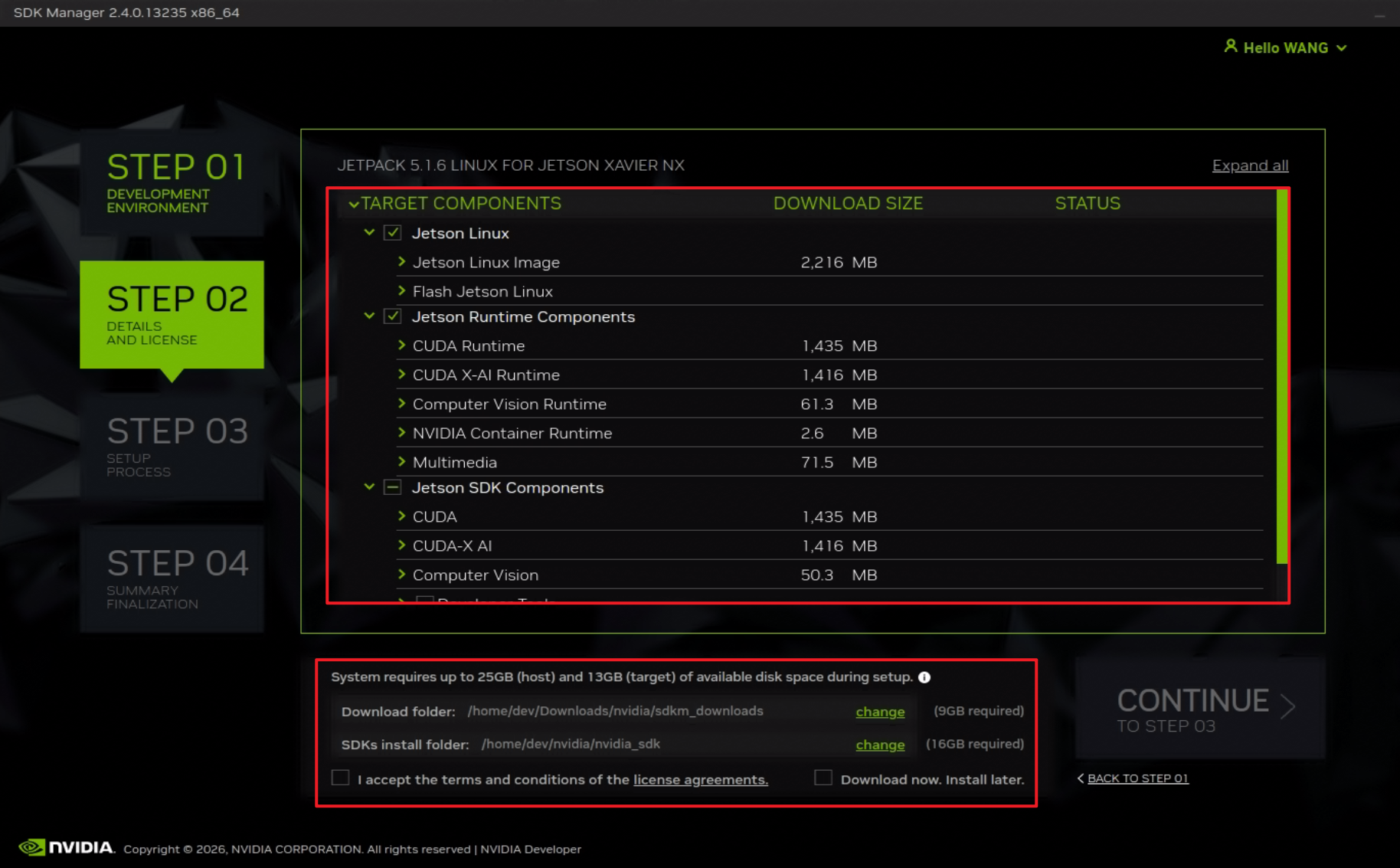This screenshot has height=868, width=1400.
Task: Click the components list vertical scrollbar
Action: pos(1282,377)
